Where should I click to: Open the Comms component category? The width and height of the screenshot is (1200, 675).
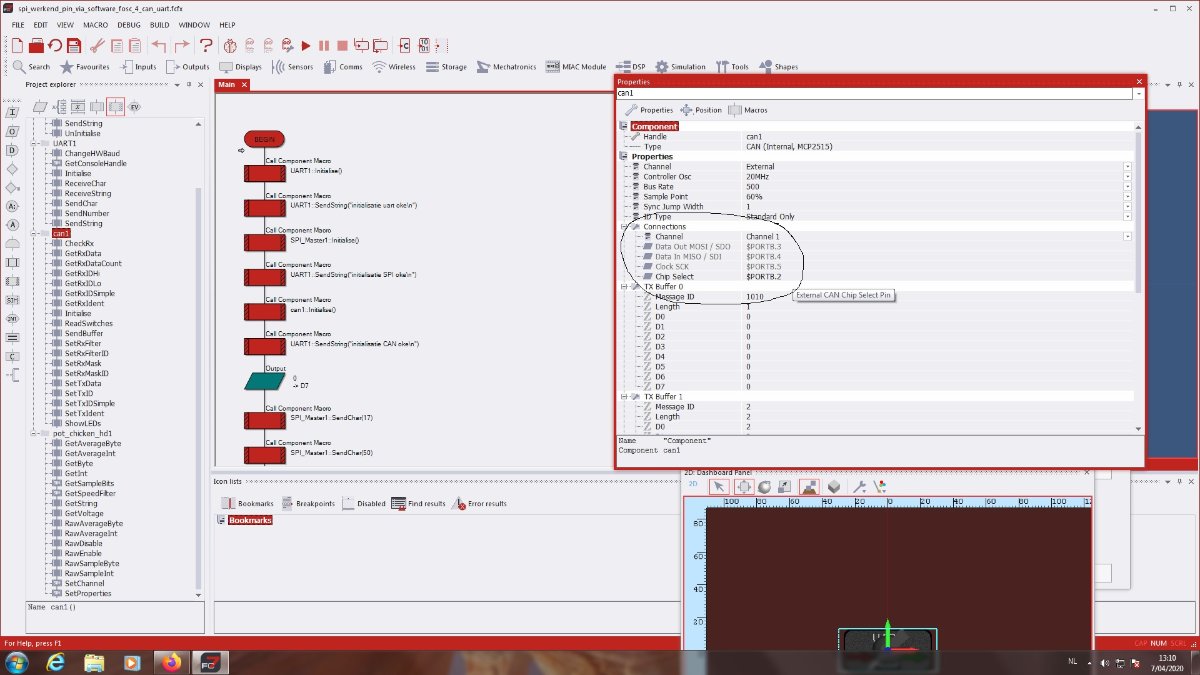tap(343, 67)
